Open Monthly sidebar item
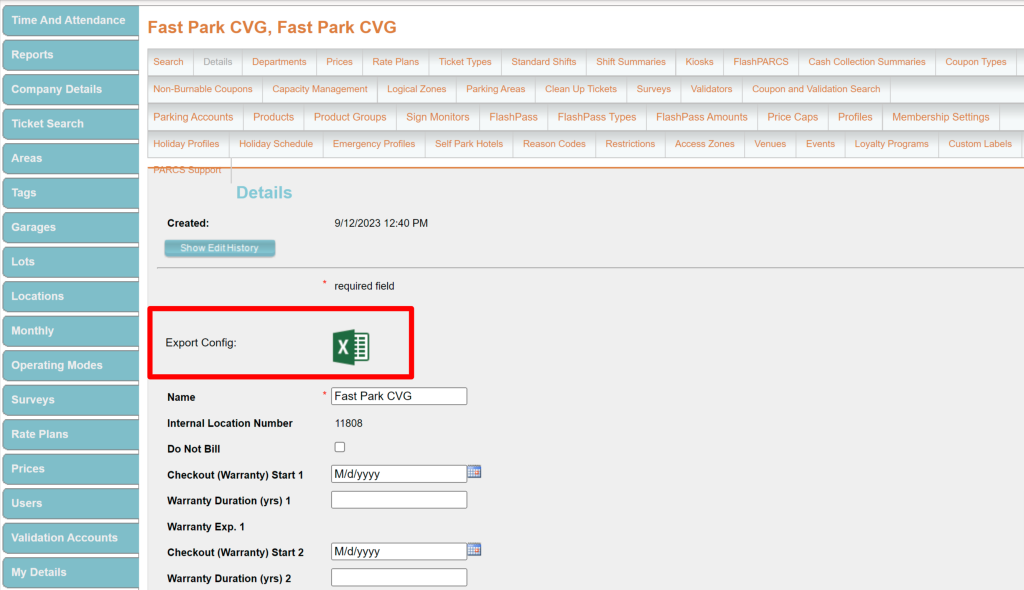1024x590 pixels. click(71, 331)
